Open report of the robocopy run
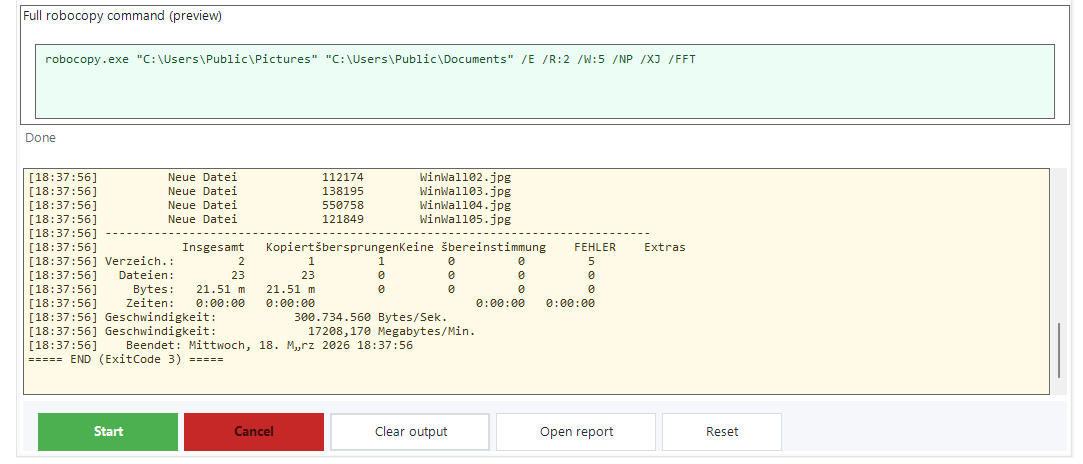This screenshot has height=464, width=1083. click(576, 432)
